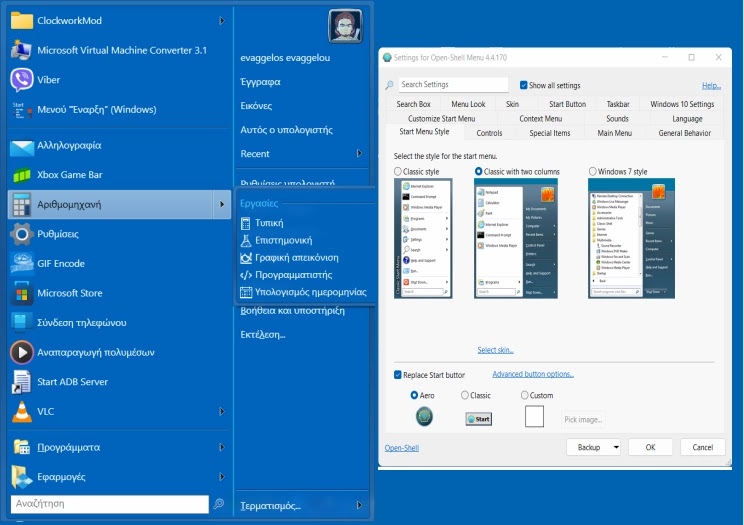Select the Προγραμματιστής code icon
Image resolution: width=744 pixels, height=525 pixels.
click(245, 275)
